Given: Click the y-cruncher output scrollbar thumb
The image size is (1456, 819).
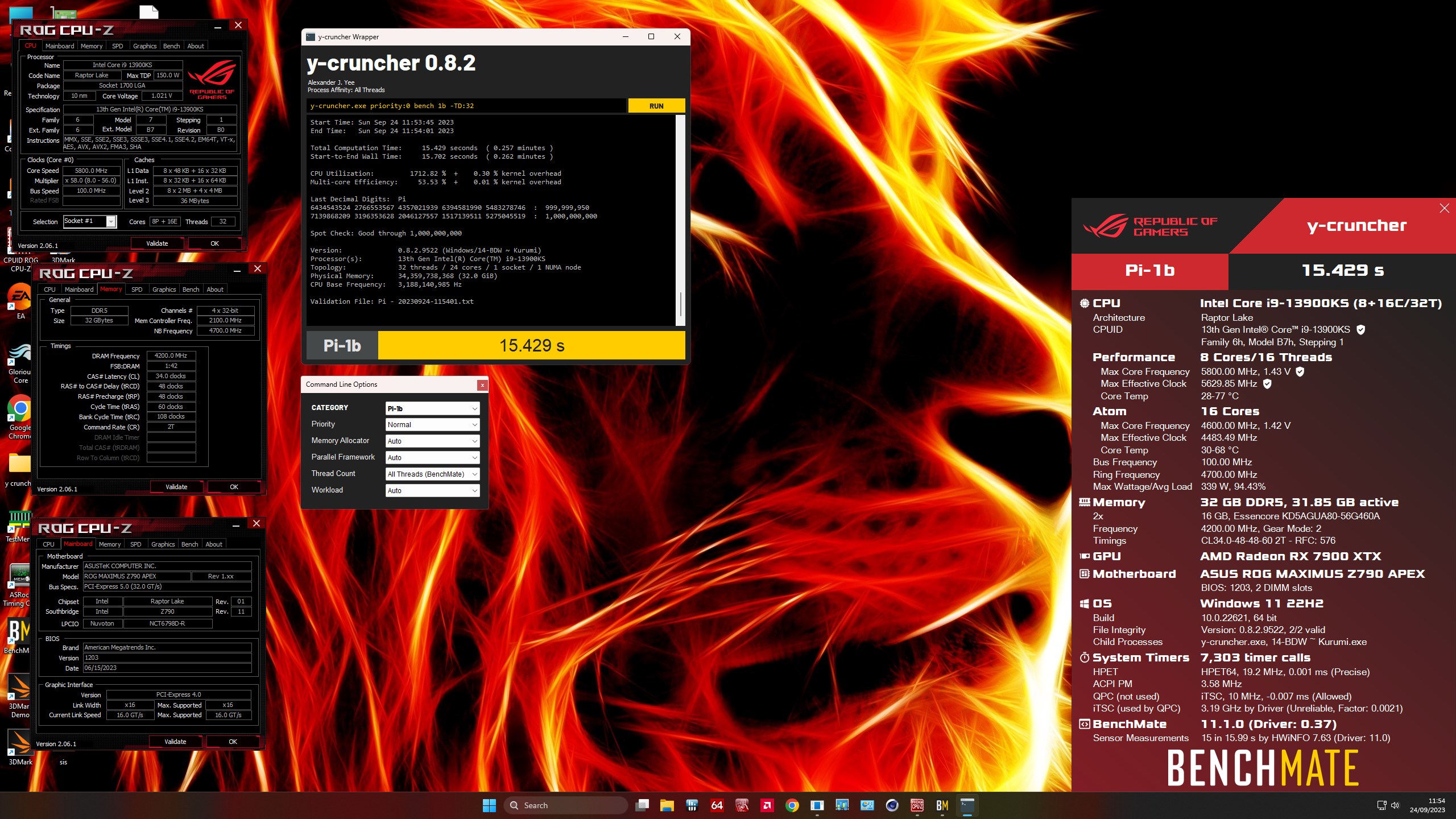Looking at the screenshot, I should pyautogui.click(x=680, y=304).
